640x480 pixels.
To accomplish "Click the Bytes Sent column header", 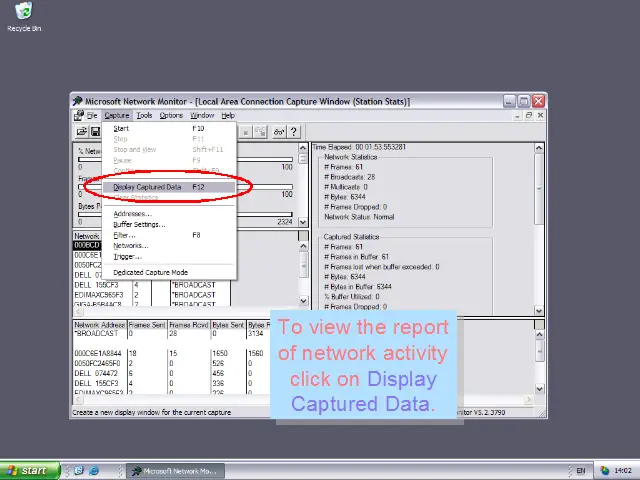I will (x=228, y=325).
